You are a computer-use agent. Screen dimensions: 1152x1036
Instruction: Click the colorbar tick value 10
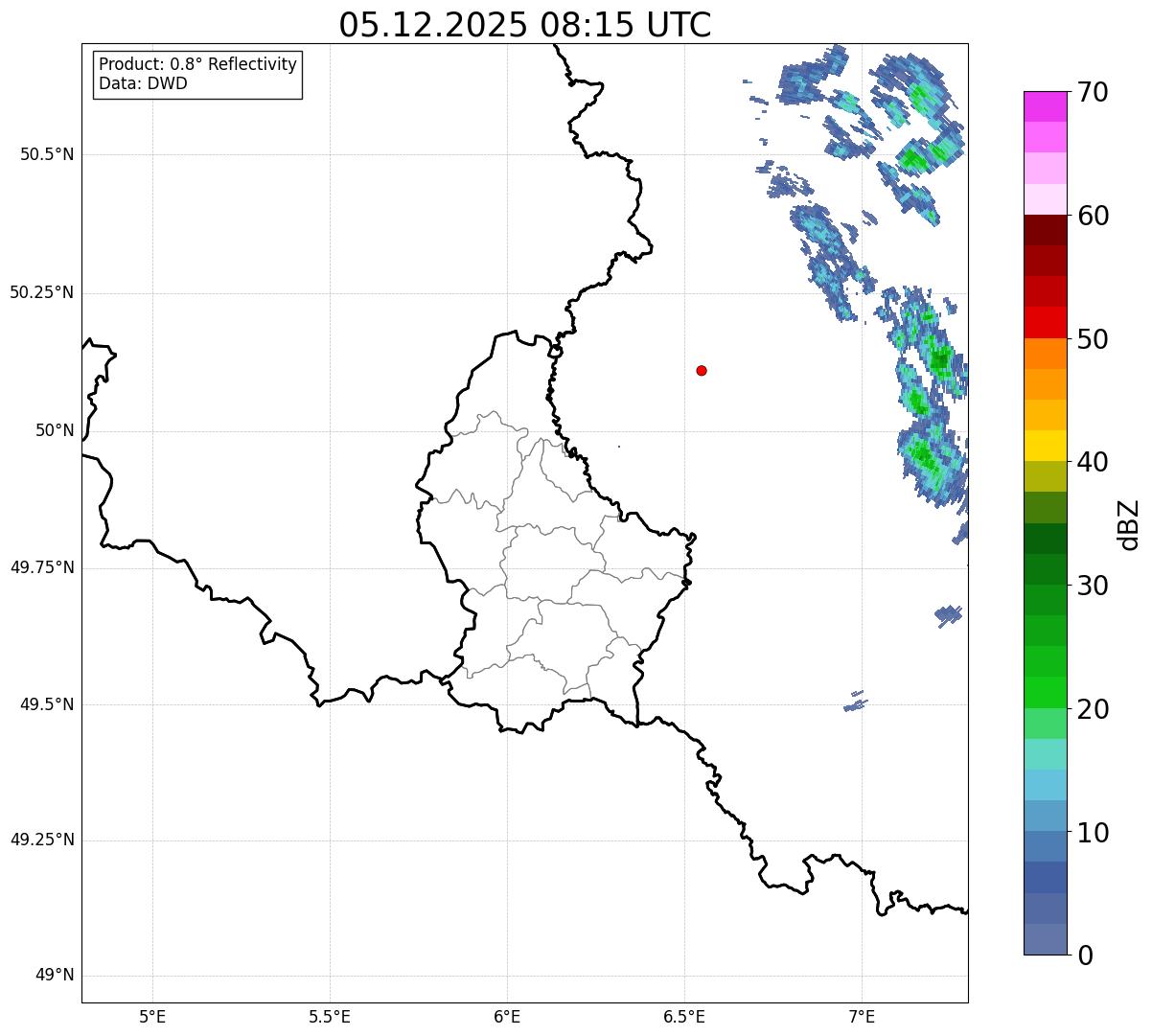pos(1093,833)
